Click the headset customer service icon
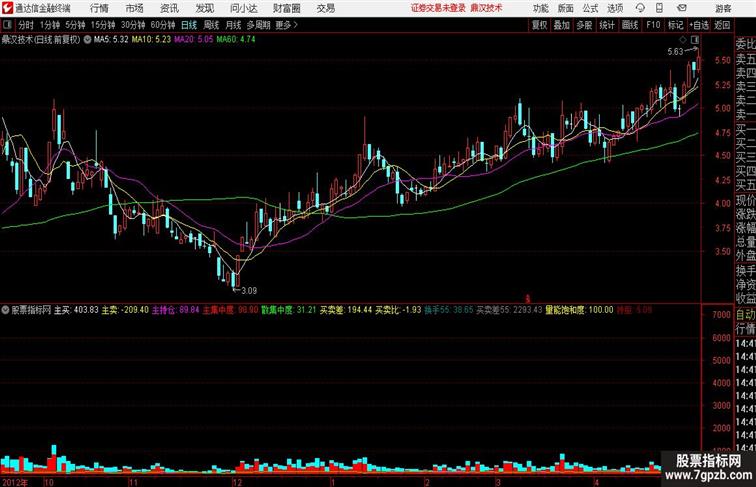Image resolution: width=756 pixels, height=487 pixels. coord(640,8)
